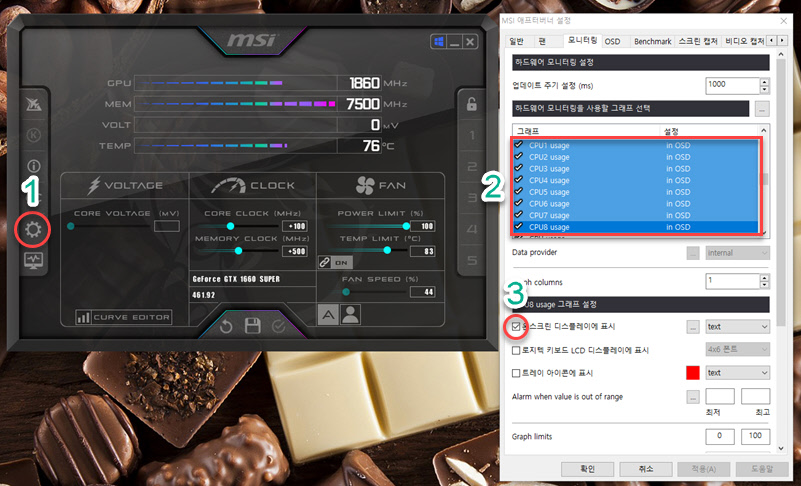Click the Fan section fan icon
The width and height of the screenshot is (801, 486).
(x=365, y=186)
